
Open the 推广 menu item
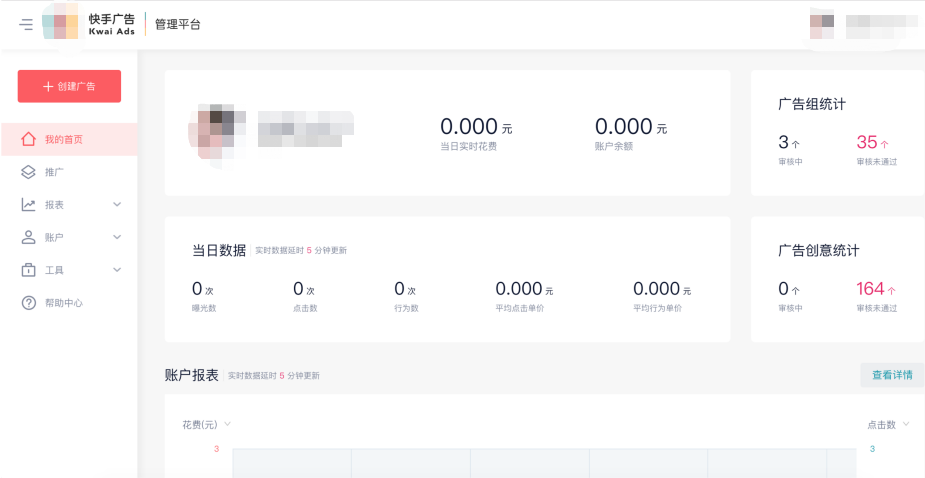pyautogui.click(x=69, y=172)
